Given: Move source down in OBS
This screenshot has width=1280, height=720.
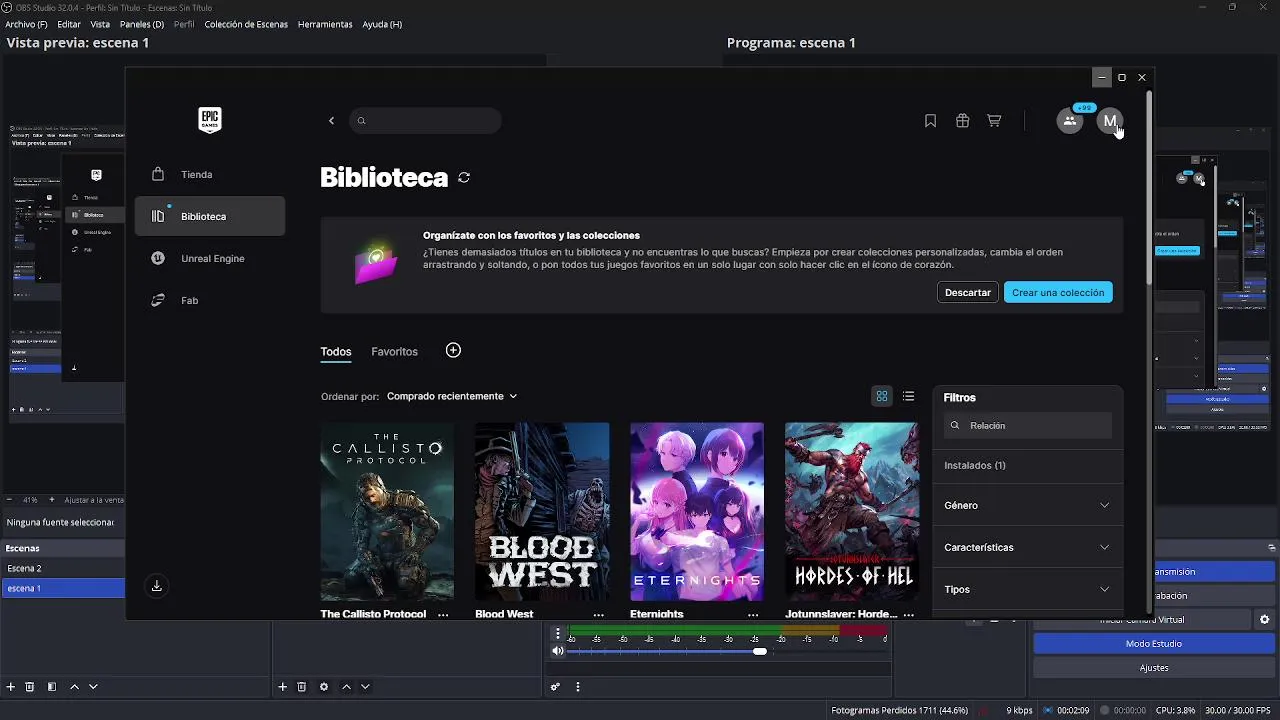Looking at the screenshot, I should [x=365, y=687].
